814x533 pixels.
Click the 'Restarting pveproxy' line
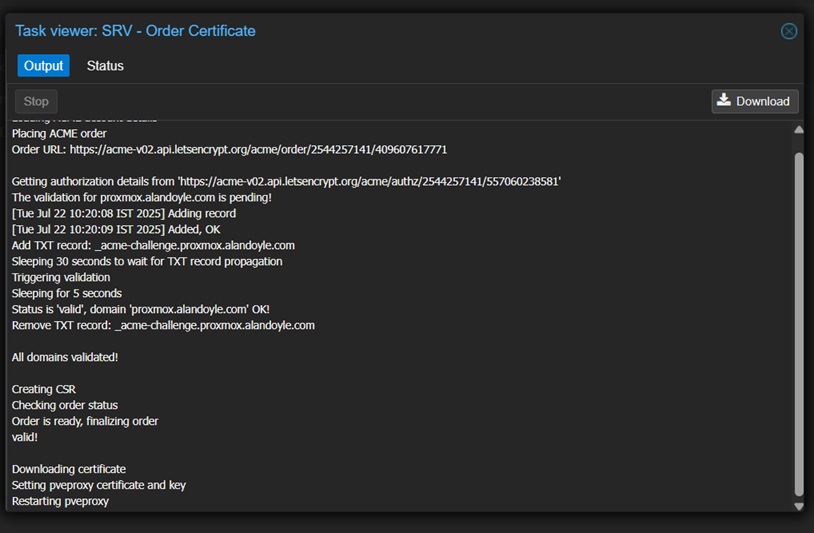coord(61,501)
